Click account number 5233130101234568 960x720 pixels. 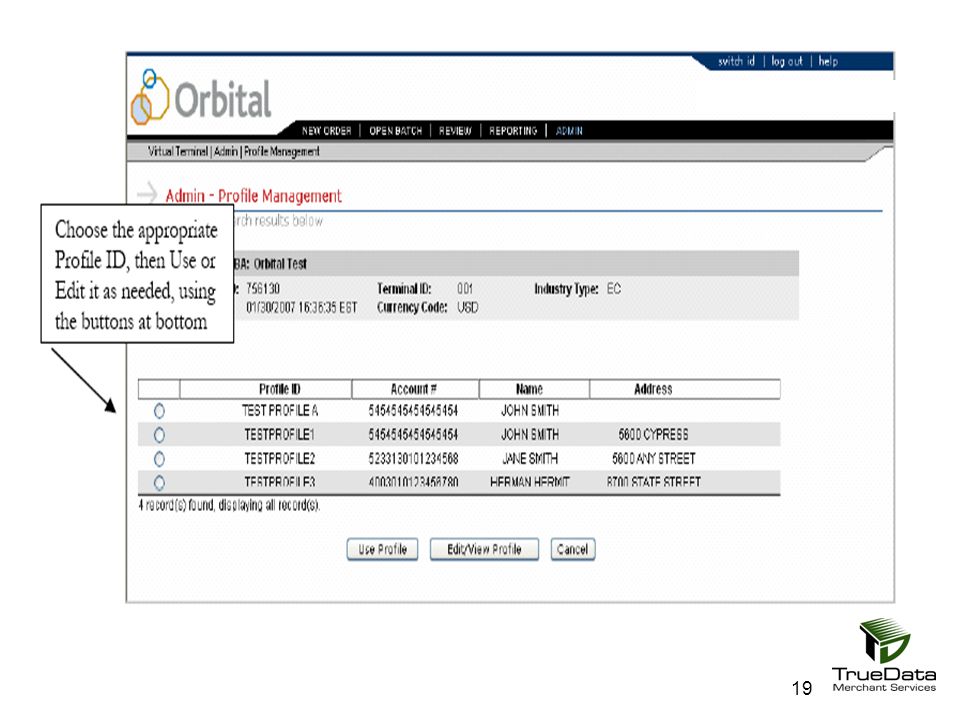(x=413, y=459)
